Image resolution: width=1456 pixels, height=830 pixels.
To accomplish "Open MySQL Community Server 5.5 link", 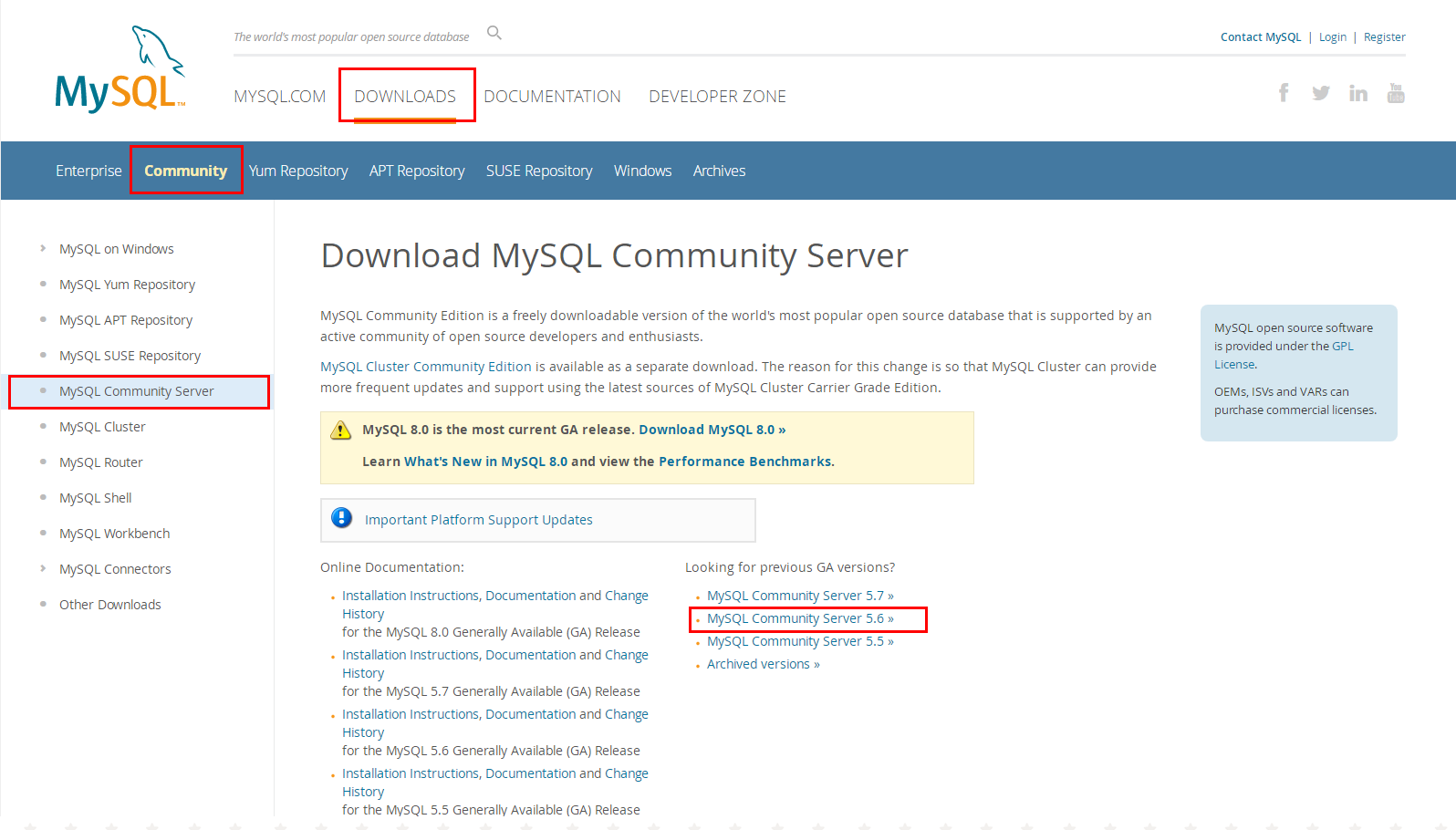I will tap(800, 641).
